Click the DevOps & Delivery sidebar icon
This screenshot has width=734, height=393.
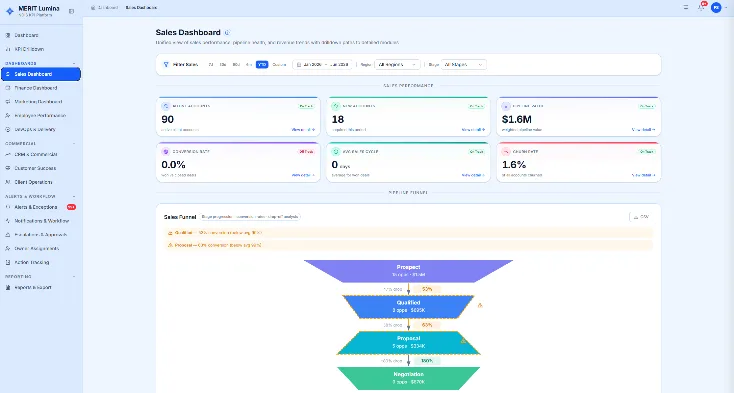pyautogui.click(x=7, y=130)
